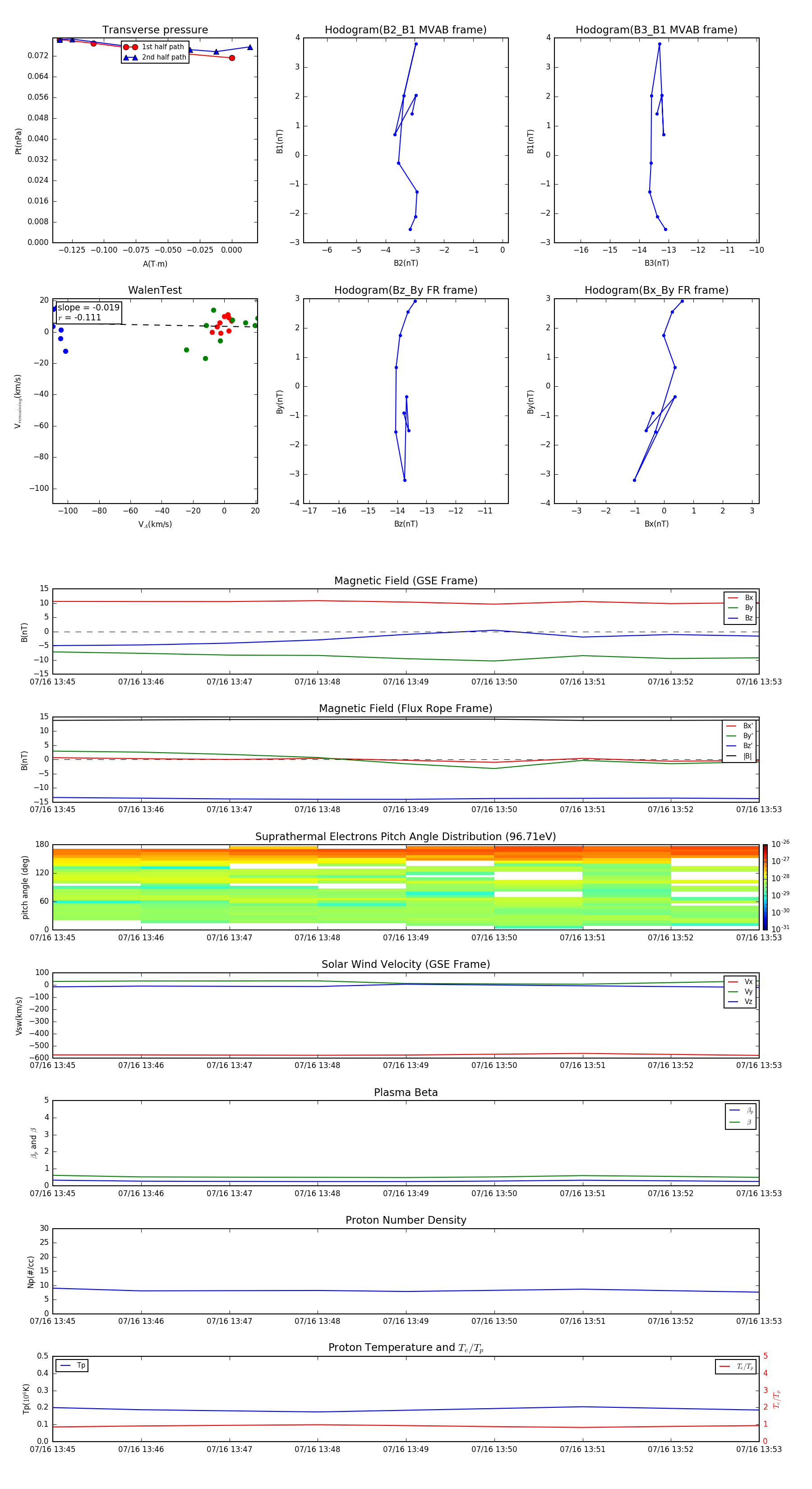The width and height of the screenshot is (812, 1489).
Task: Click the Te/Tp legend entry
Action: pos(736,1366)
